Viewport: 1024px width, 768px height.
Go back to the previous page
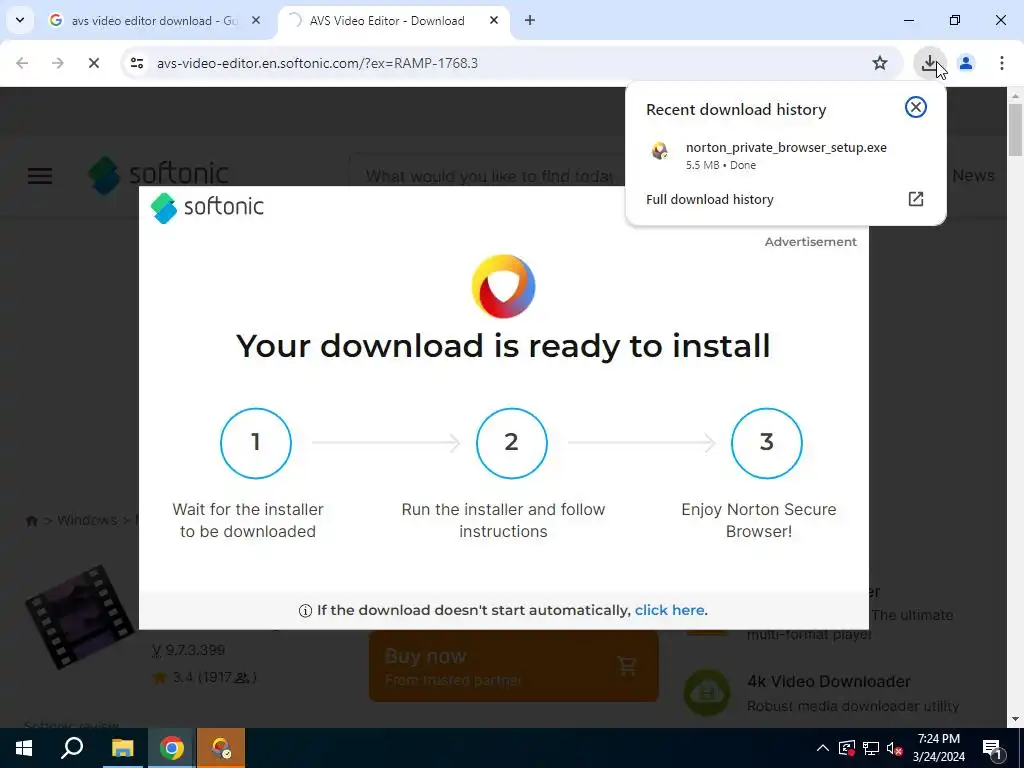click(22, 63)
